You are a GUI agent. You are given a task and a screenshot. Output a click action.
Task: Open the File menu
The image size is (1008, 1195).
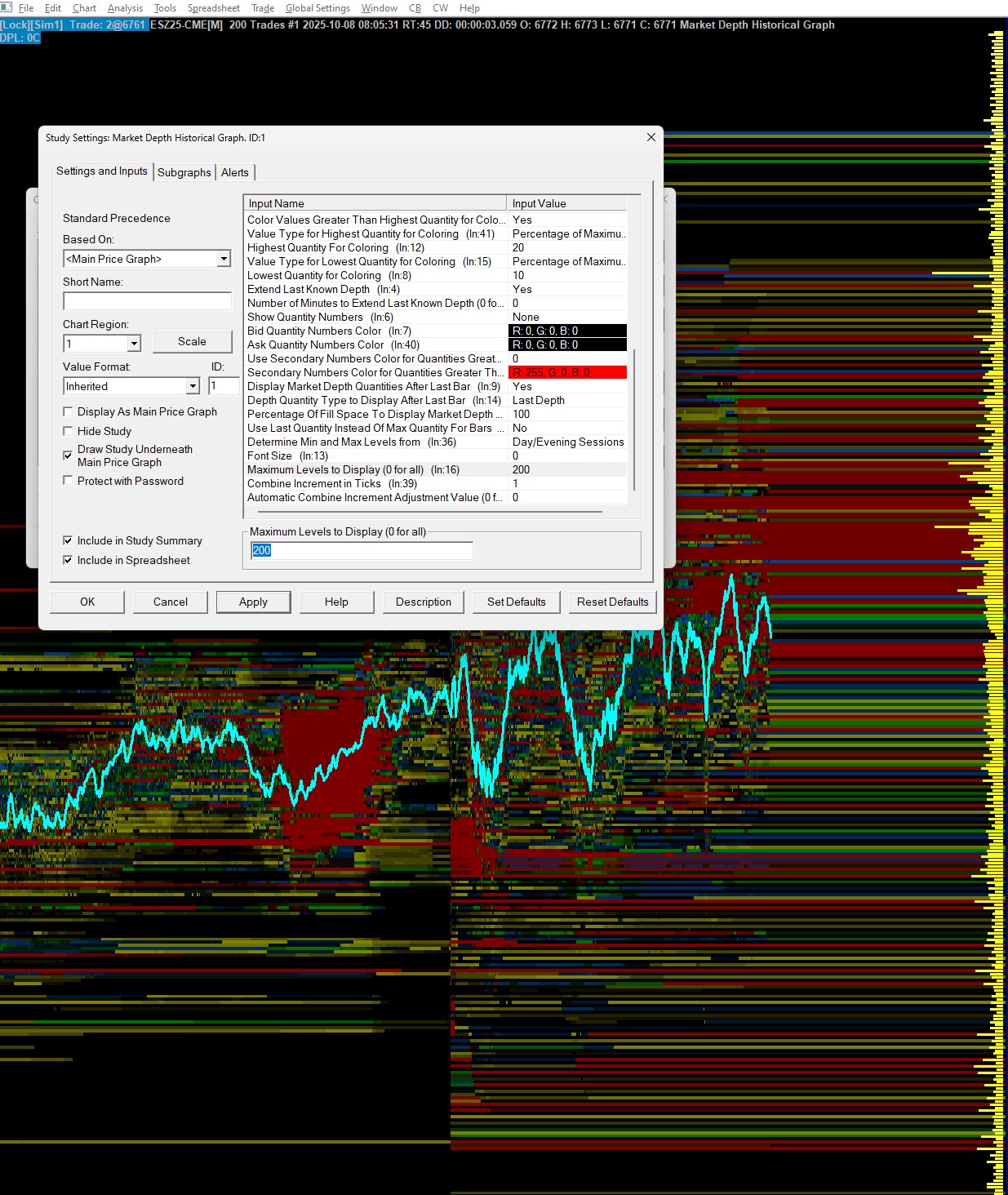point(26,8)
